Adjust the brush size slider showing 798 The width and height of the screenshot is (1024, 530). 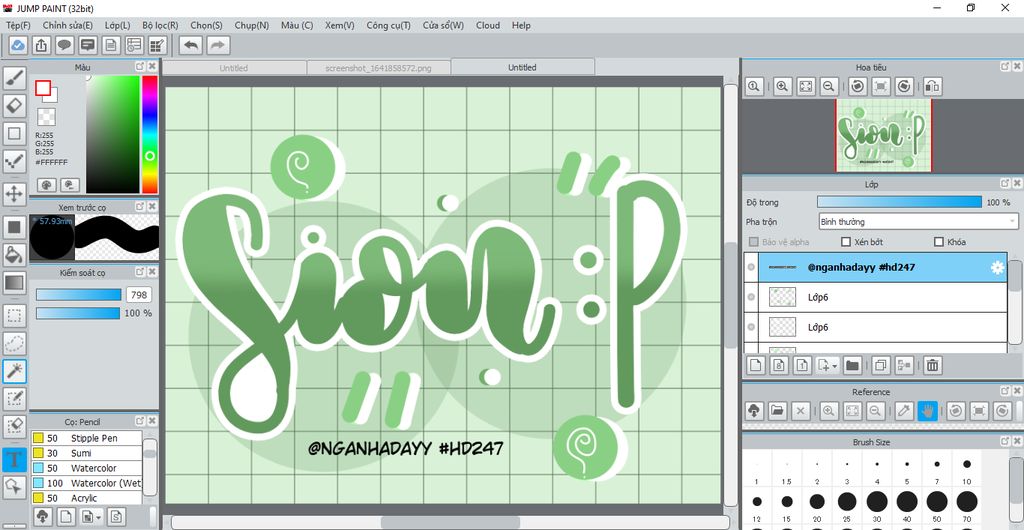(x=78, y=295)
